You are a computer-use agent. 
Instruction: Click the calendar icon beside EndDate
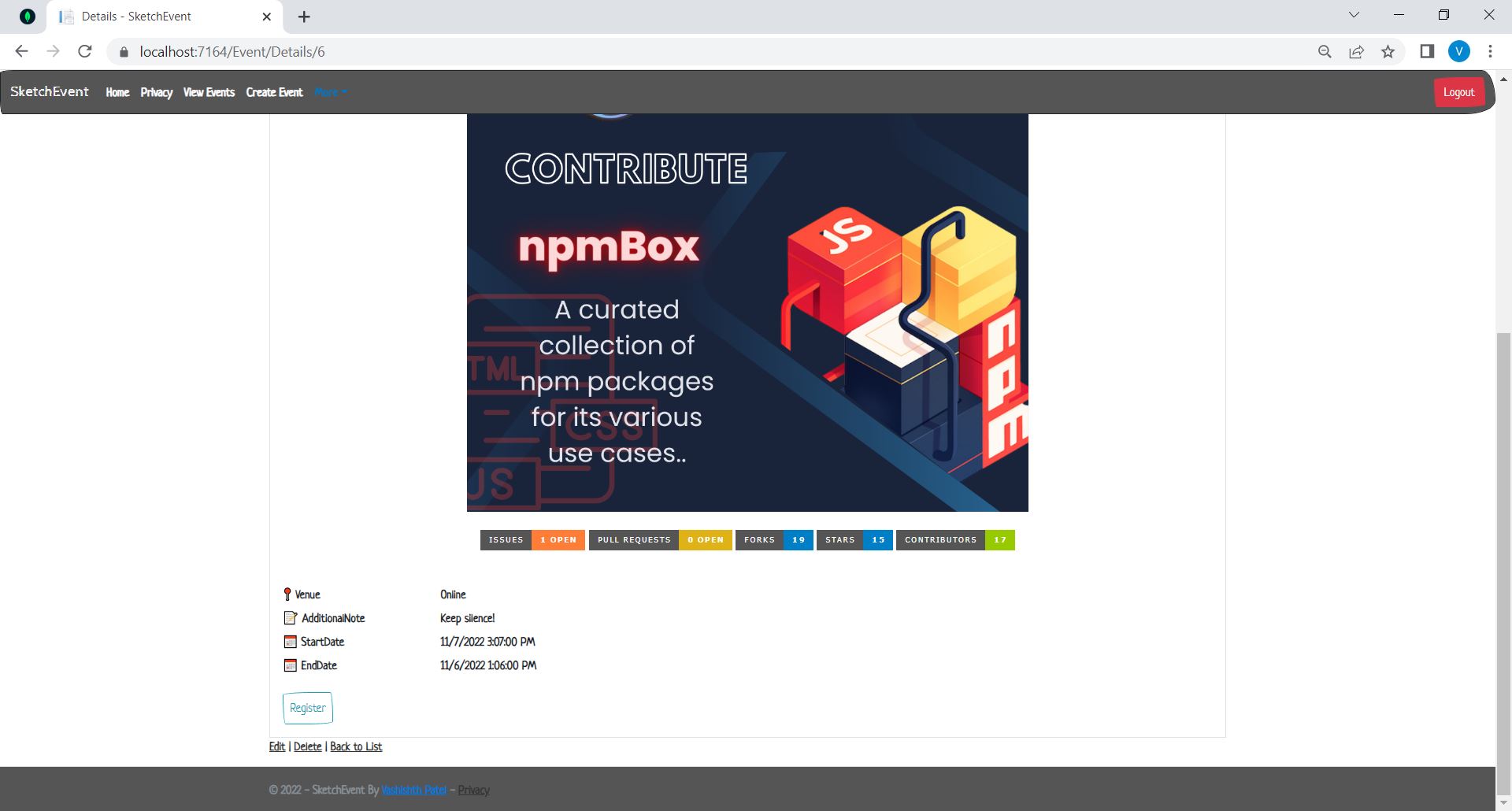pyautogui.click(x=290, y=665)
